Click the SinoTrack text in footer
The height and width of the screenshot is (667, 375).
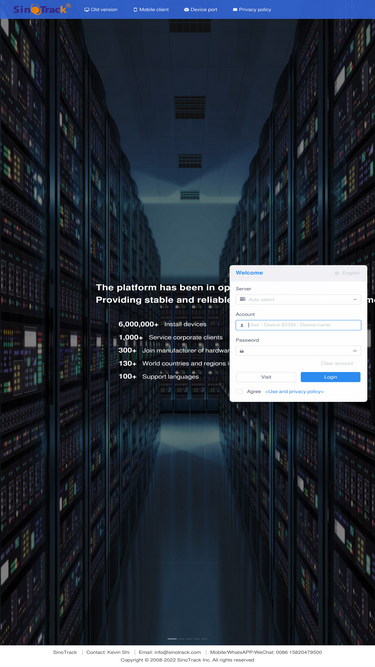tap(65, 652)
